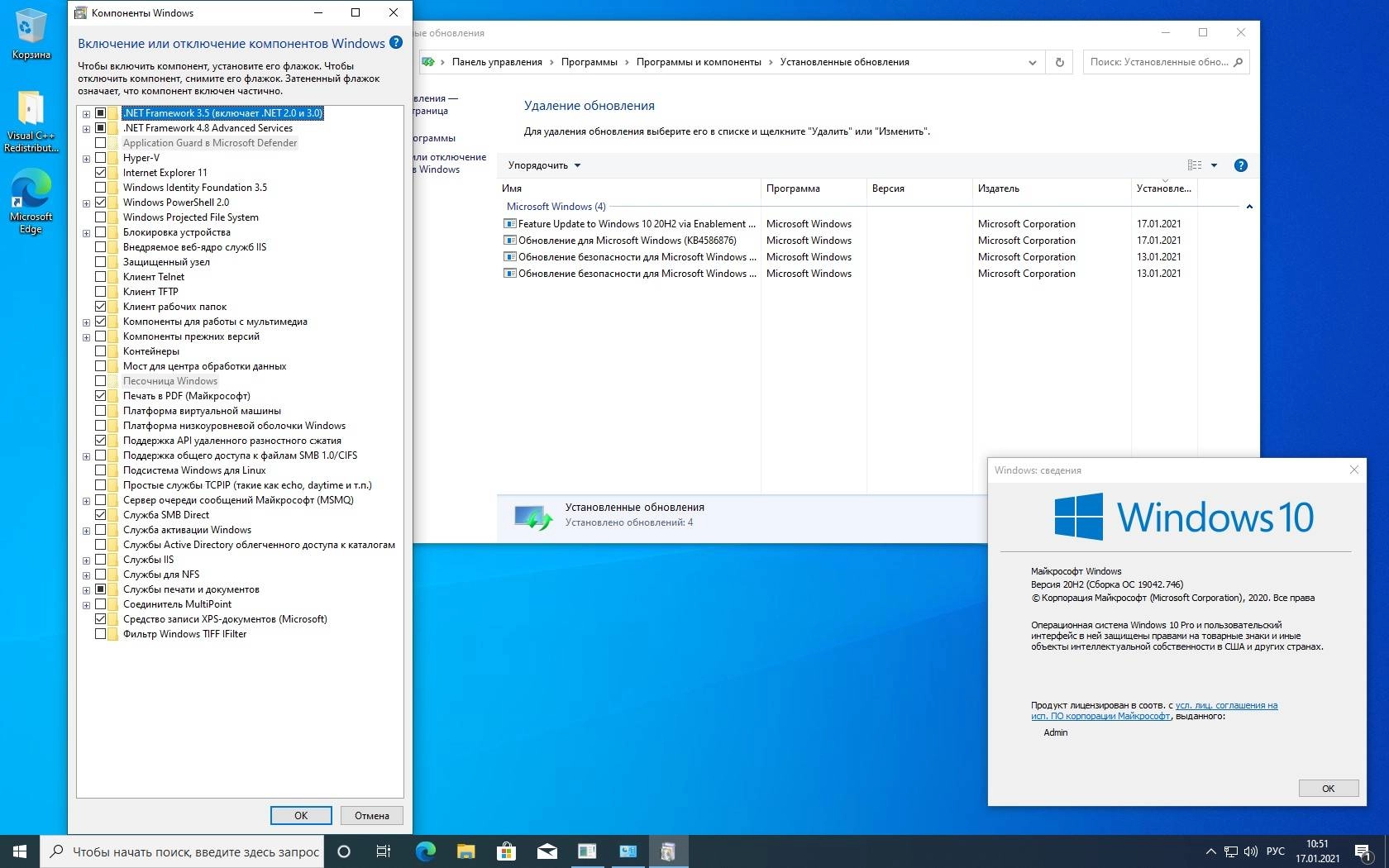Go to Программы и компоненты breadcrumb
Viewport: 1389px width, 868px height.
699,62
